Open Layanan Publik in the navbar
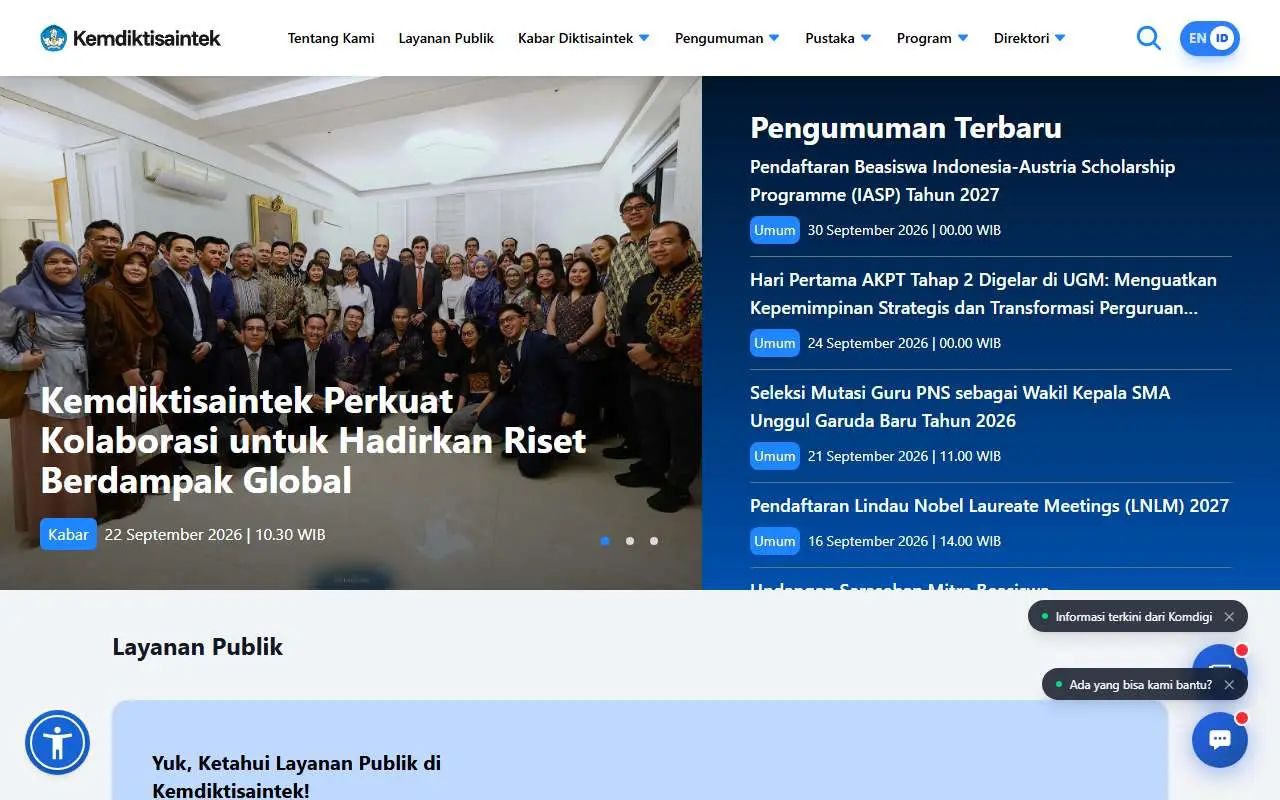This screenshot has height=800, width=1280. [x=446, y=38]
